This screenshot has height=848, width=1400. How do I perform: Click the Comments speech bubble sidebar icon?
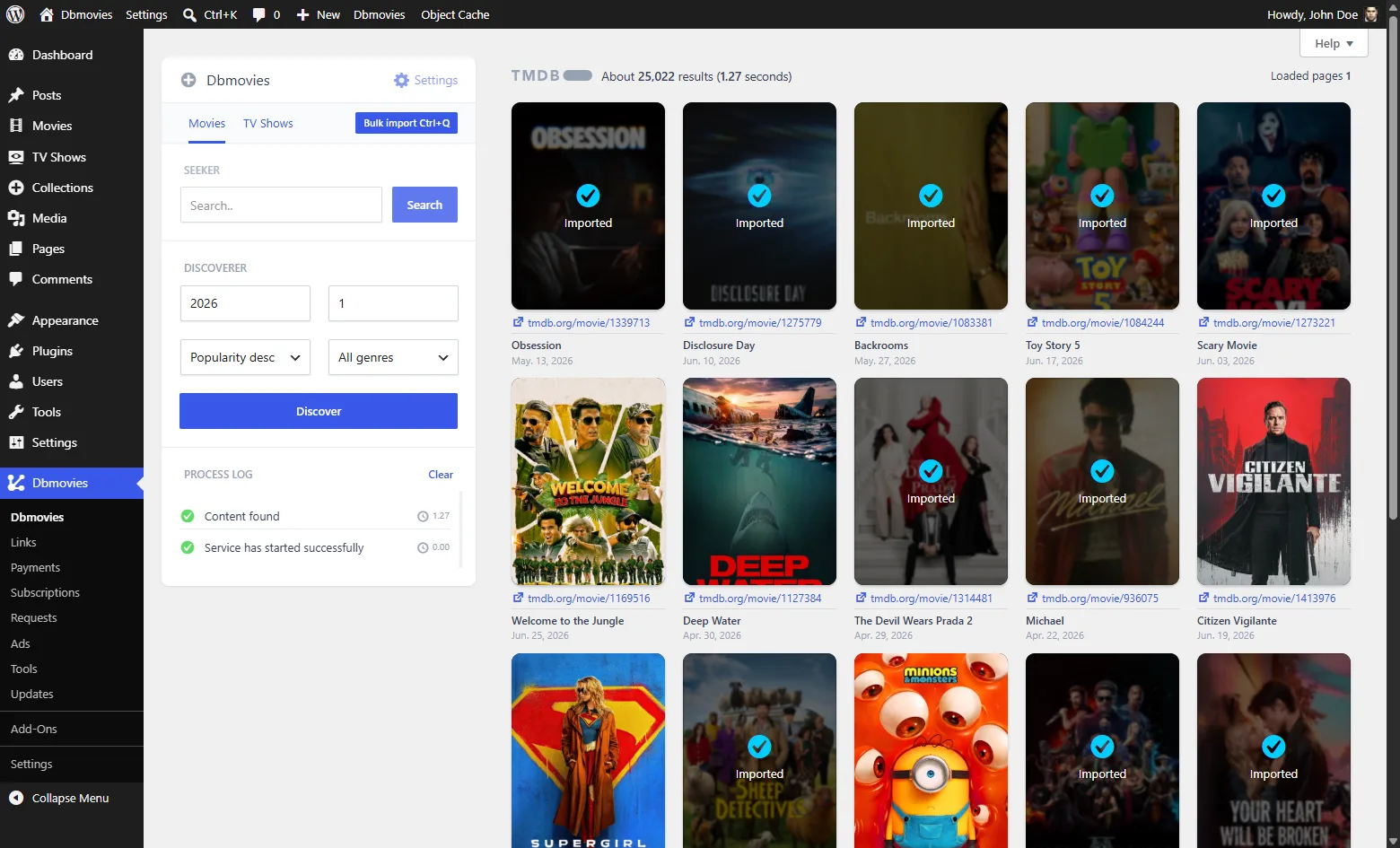(x=16, y=279)
